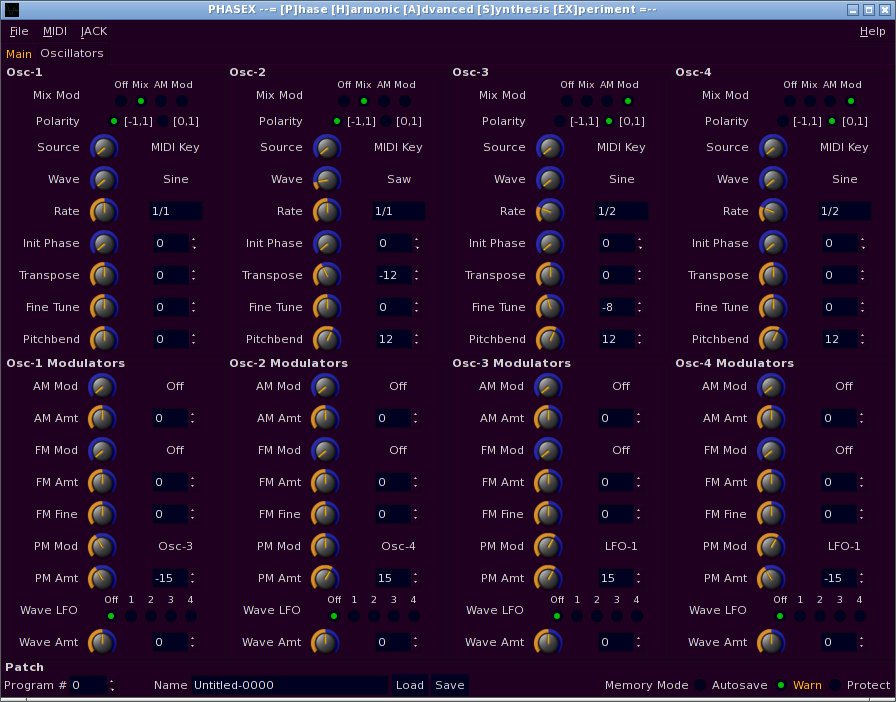
Task: Click the Osc-3 FM Mod knob
Action: [x=547, y=450]
